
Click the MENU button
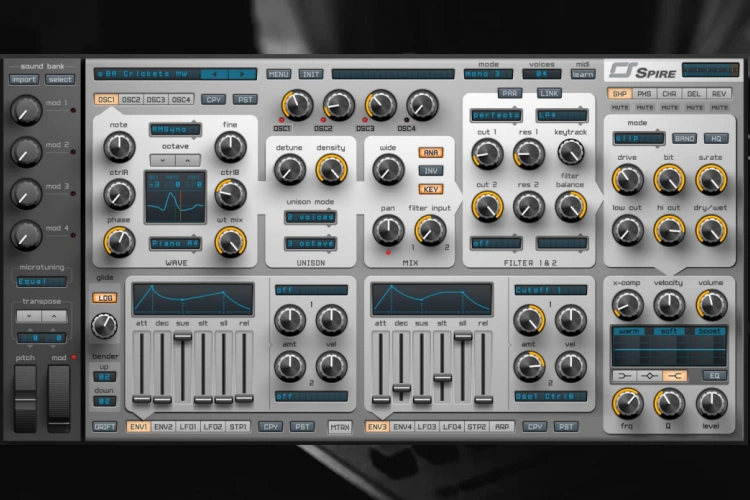(x=278, y=74)
